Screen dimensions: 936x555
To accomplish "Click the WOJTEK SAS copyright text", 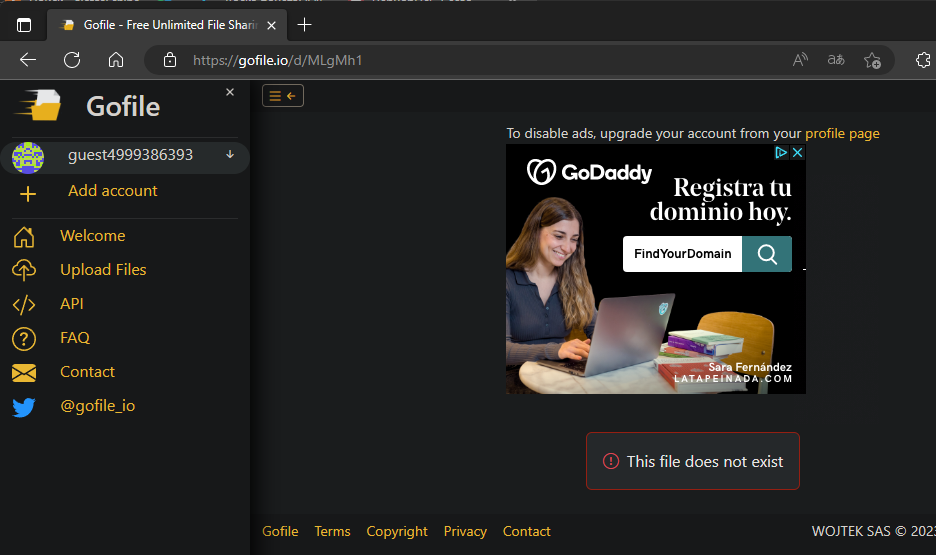I will (x=873, y=531).
